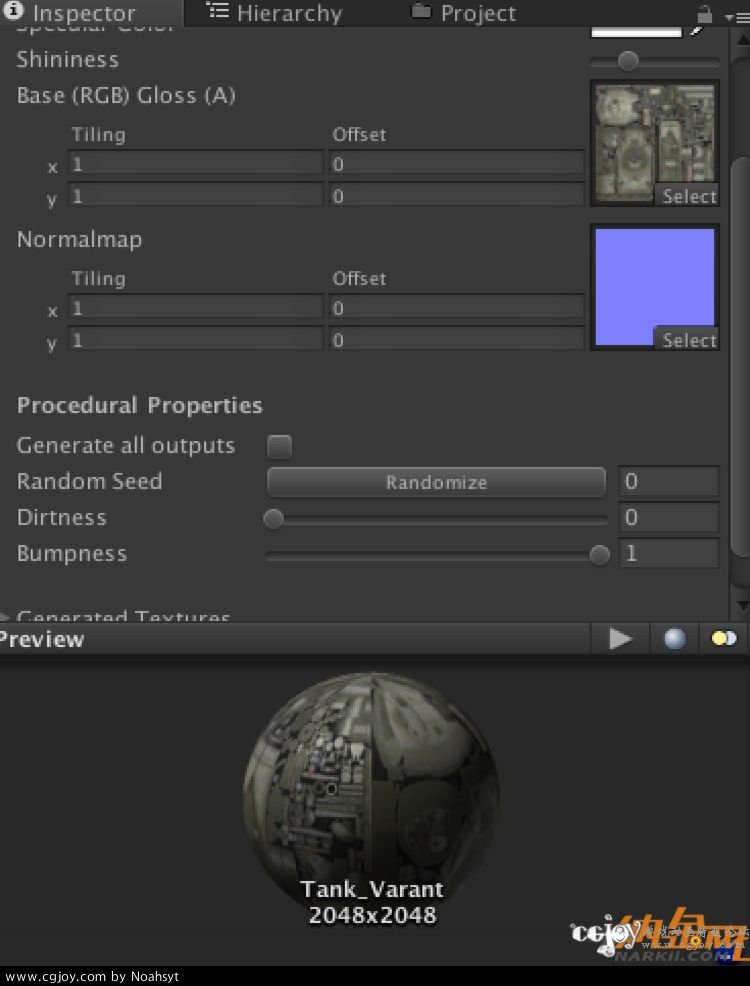Expand the Generated Textures section
Screen dimensions: 750x986
point(5,618)
